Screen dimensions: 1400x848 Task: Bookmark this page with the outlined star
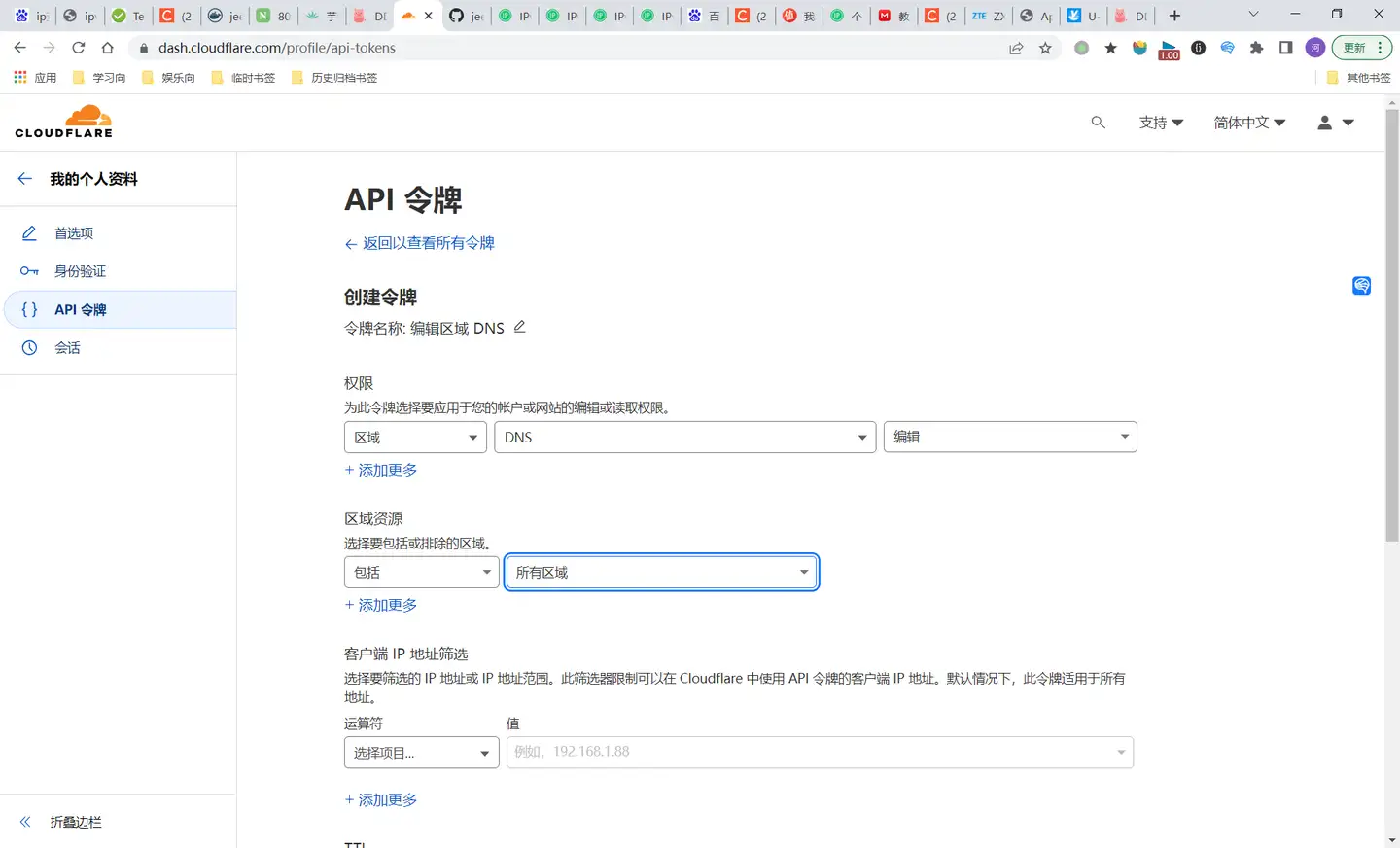(x=1045, y=48)
